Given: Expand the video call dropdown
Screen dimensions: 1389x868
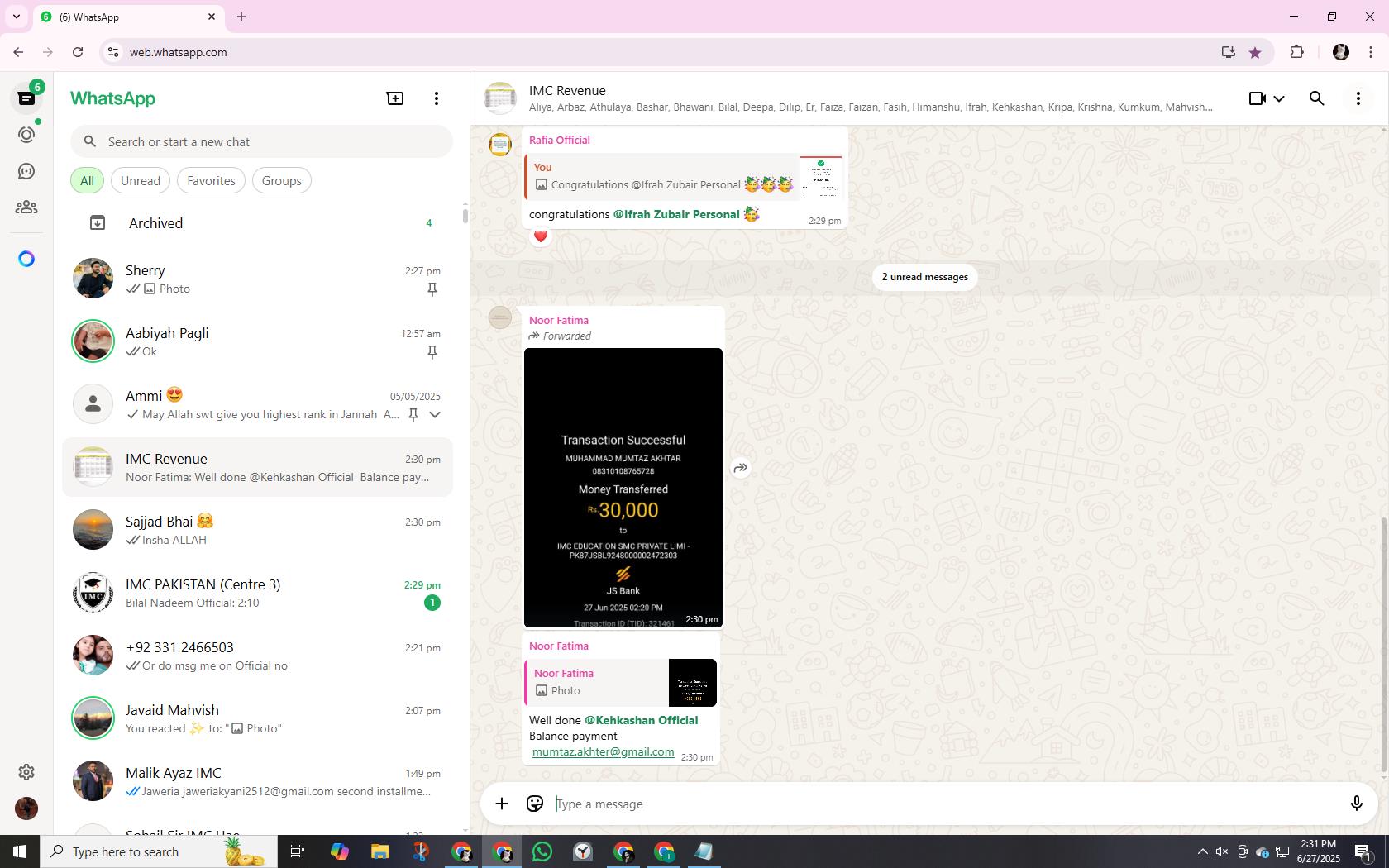Looking at the screenshot, I should [x=1279, y=98].
